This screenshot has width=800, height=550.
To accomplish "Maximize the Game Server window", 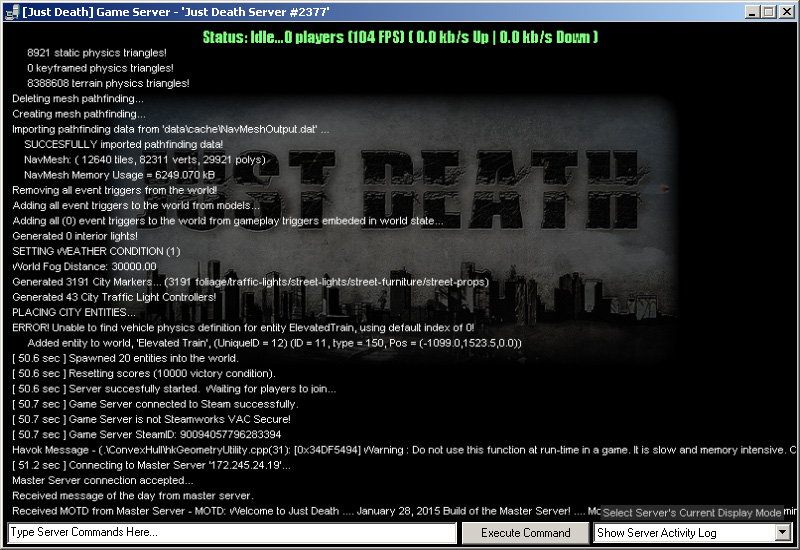I will 768,12.
